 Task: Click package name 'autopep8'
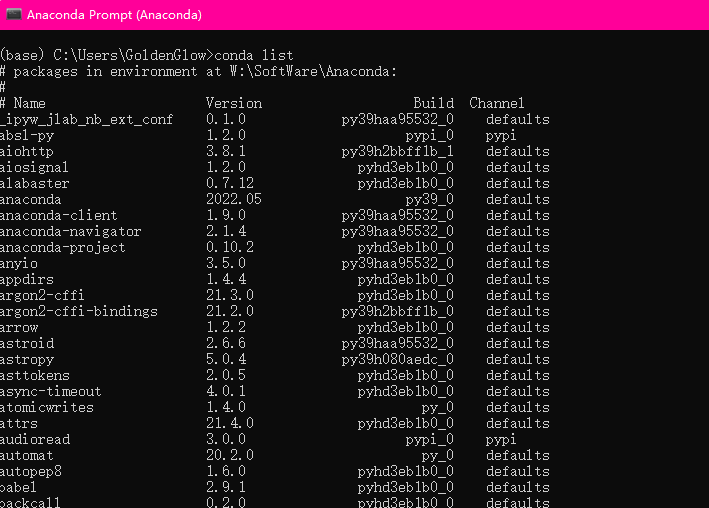[31, 471]
